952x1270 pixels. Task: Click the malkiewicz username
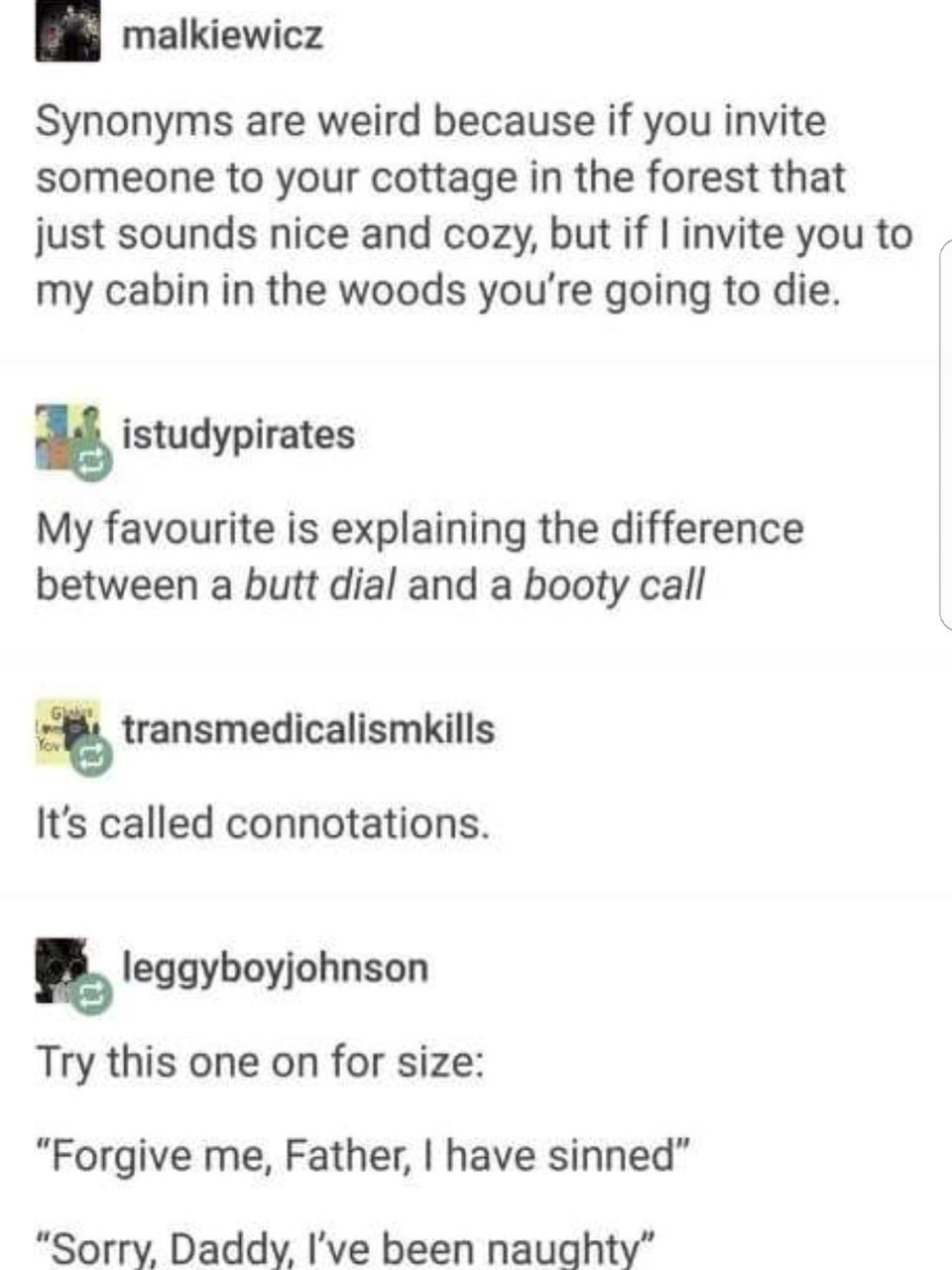(222, 37)
